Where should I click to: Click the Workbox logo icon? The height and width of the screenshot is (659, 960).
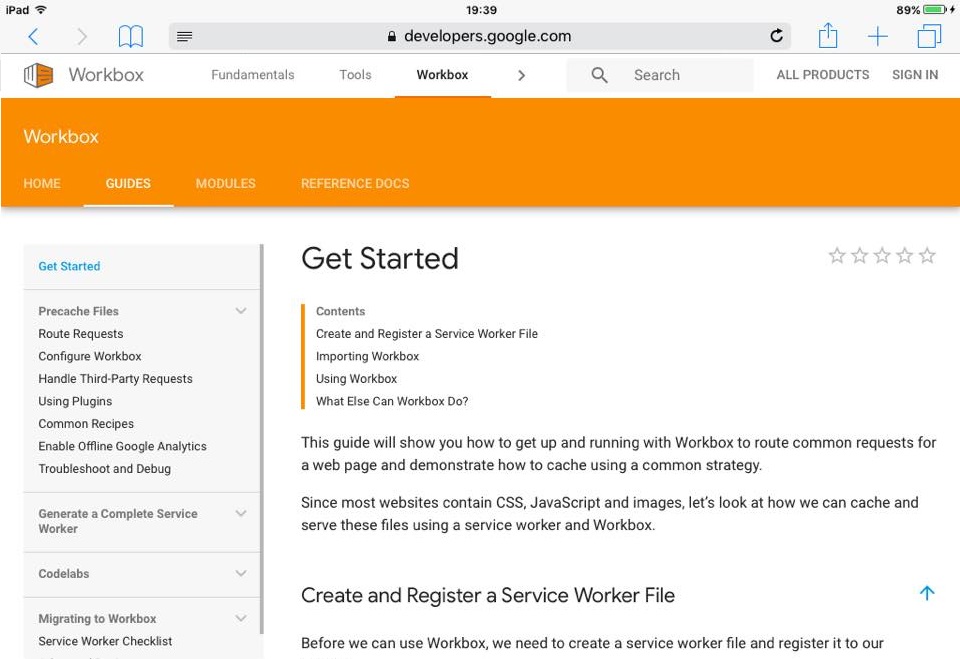click(36, 74)
